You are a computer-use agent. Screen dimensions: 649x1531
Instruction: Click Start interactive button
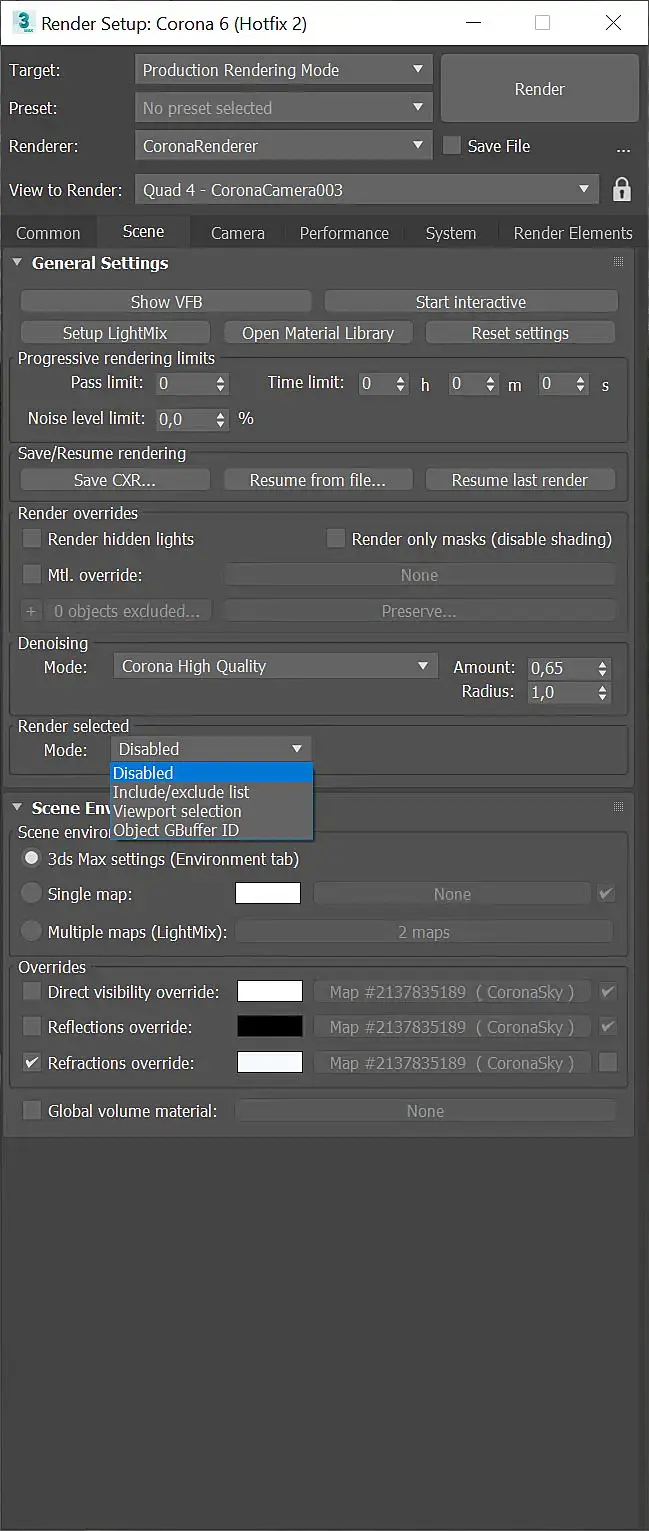pos(471,302)
